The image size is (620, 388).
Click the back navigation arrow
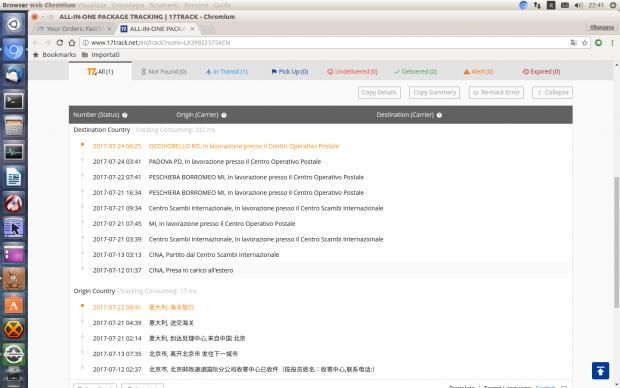[x=36, y=43]
